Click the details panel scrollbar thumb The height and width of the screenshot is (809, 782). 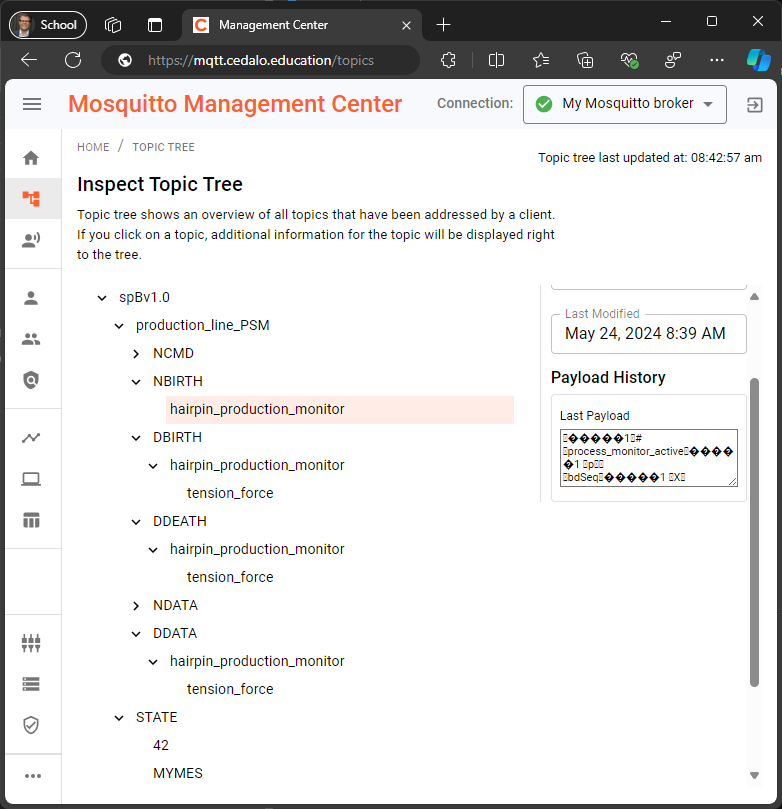(x=754, y=532)
